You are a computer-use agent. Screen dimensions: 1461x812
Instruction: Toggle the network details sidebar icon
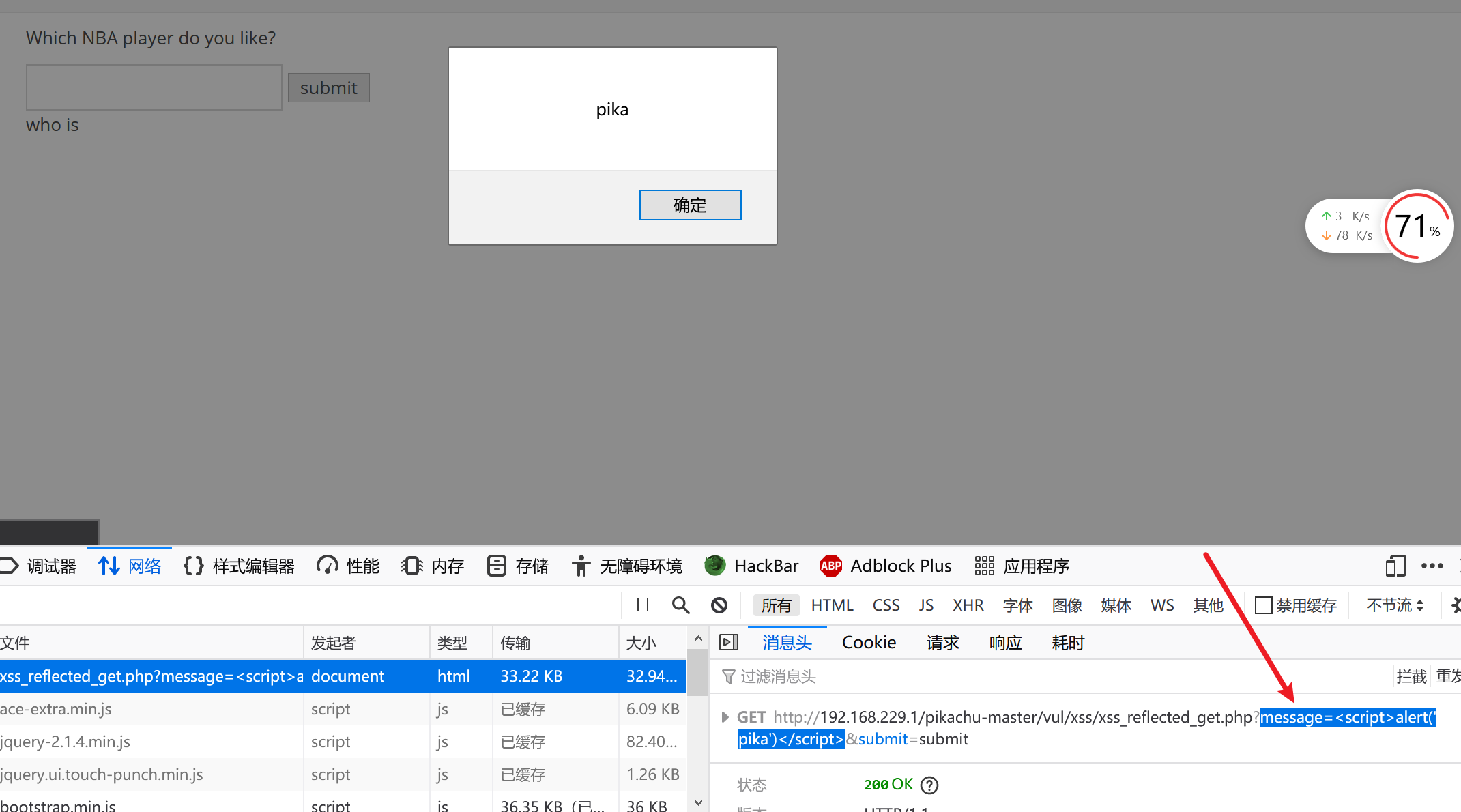coord(729,642)
